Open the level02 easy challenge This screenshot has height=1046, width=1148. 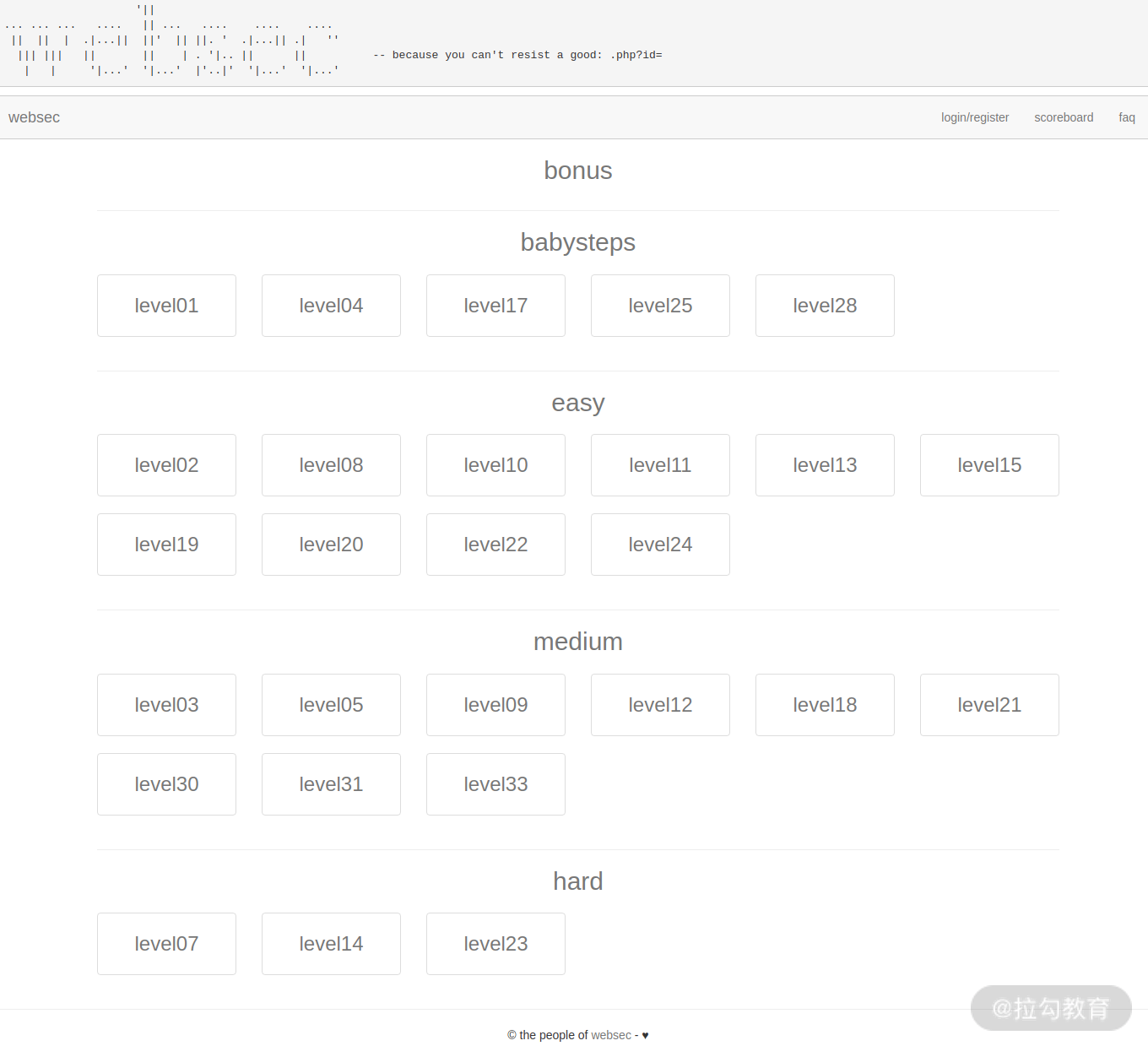[x=166, y=465]
